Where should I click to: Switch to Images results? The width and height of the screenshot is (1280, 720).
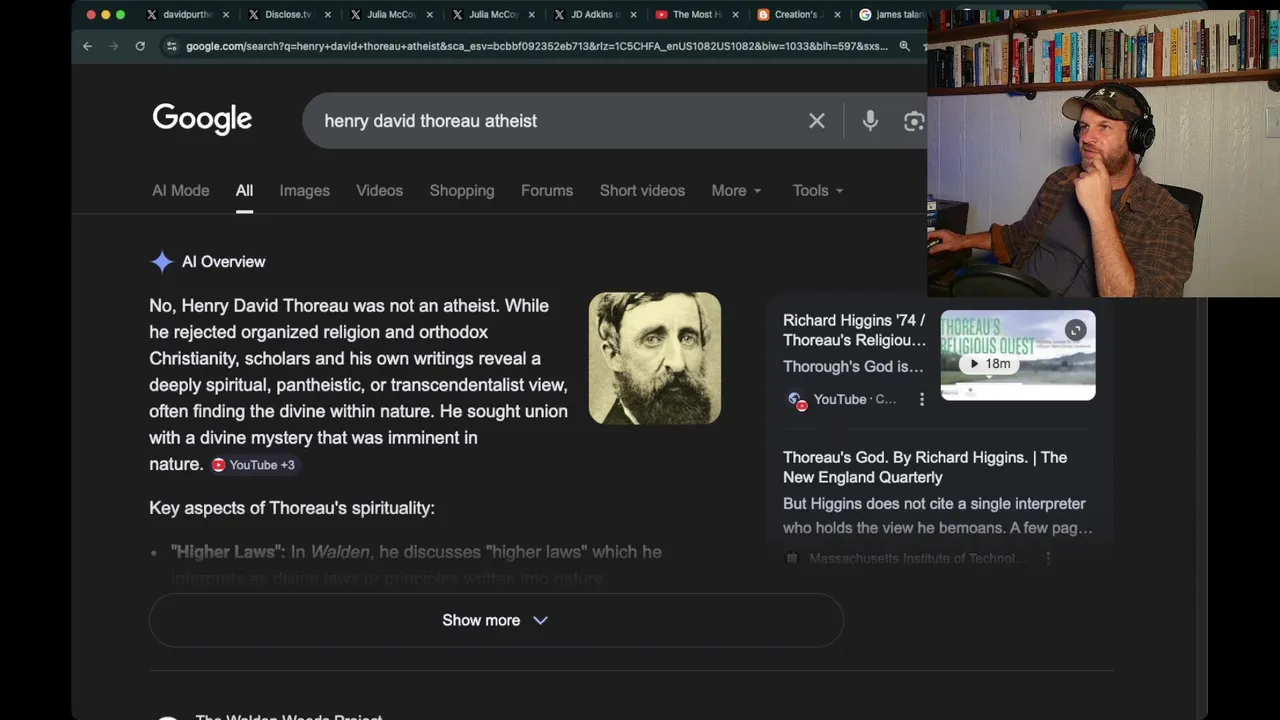coord(304,190)
